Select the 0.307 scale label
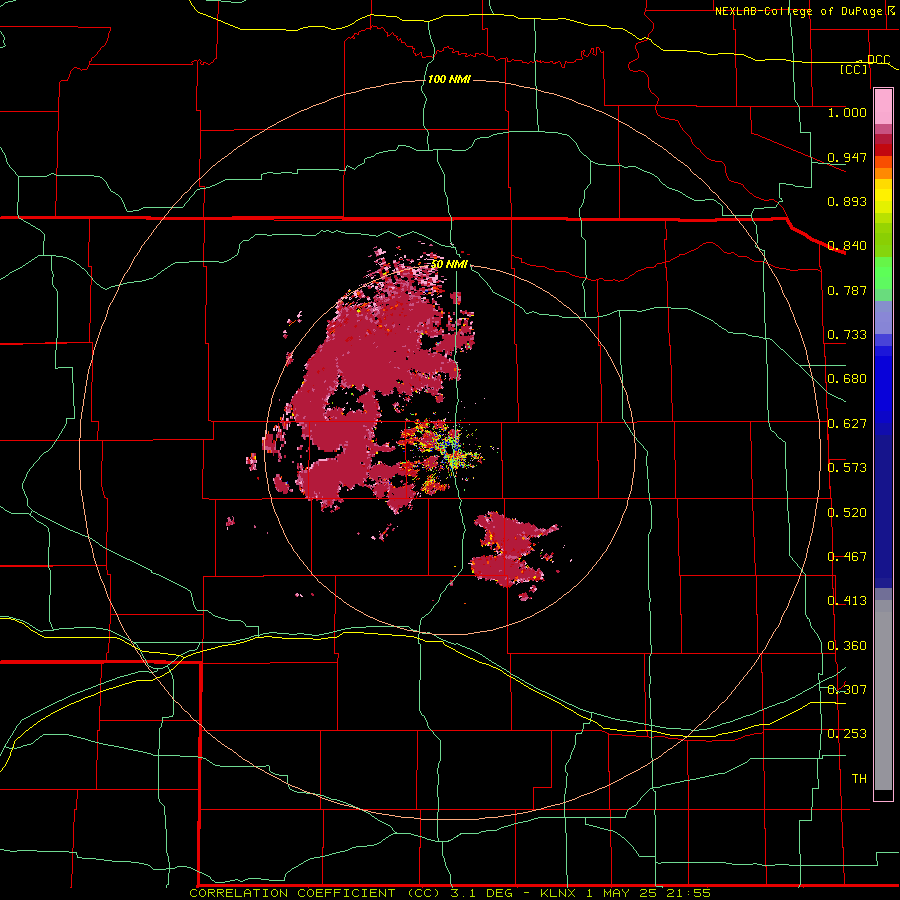The height and width of the screenshot is (900, 900). pos(847,690)
